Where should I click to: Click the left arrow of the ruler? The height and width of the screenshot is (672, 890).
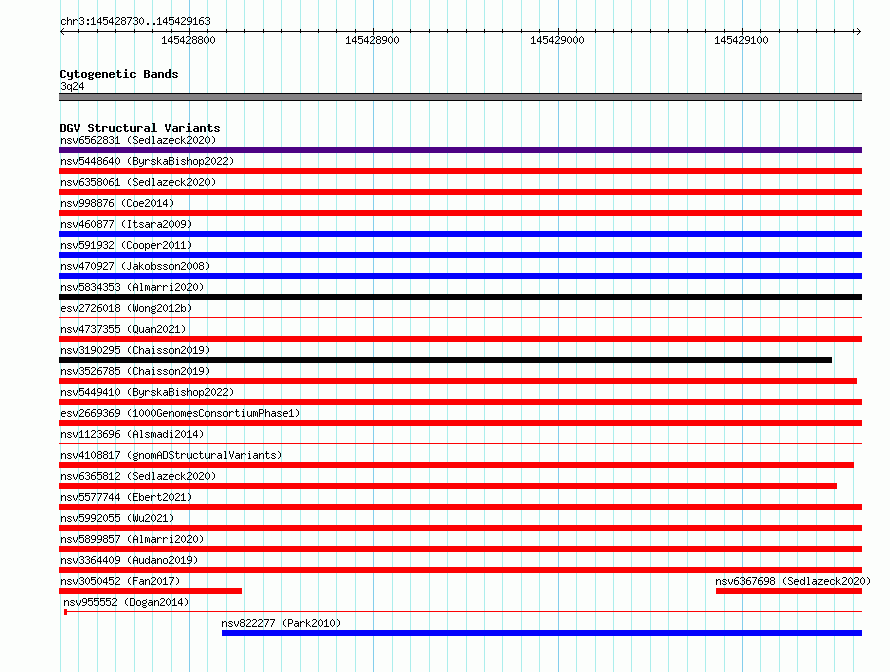point(62,31)
